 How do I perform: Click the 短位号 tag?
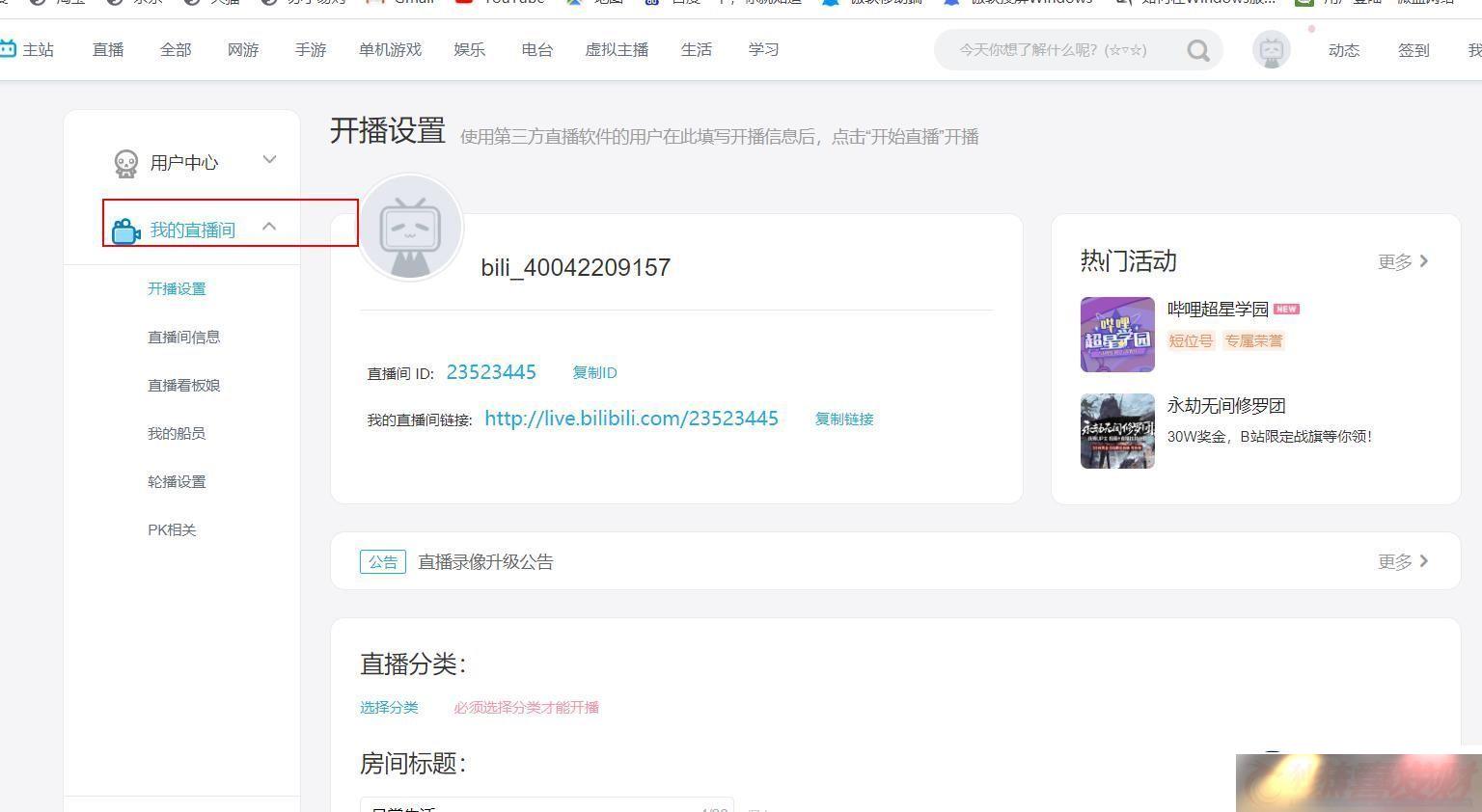(1191, 340)
